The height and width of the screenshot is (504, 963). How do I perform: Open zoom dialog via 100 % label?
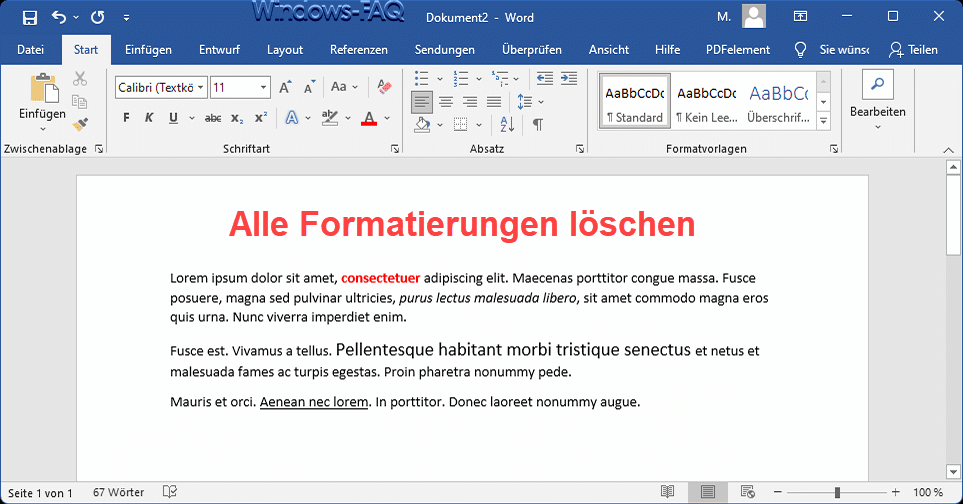click(928, 492)
